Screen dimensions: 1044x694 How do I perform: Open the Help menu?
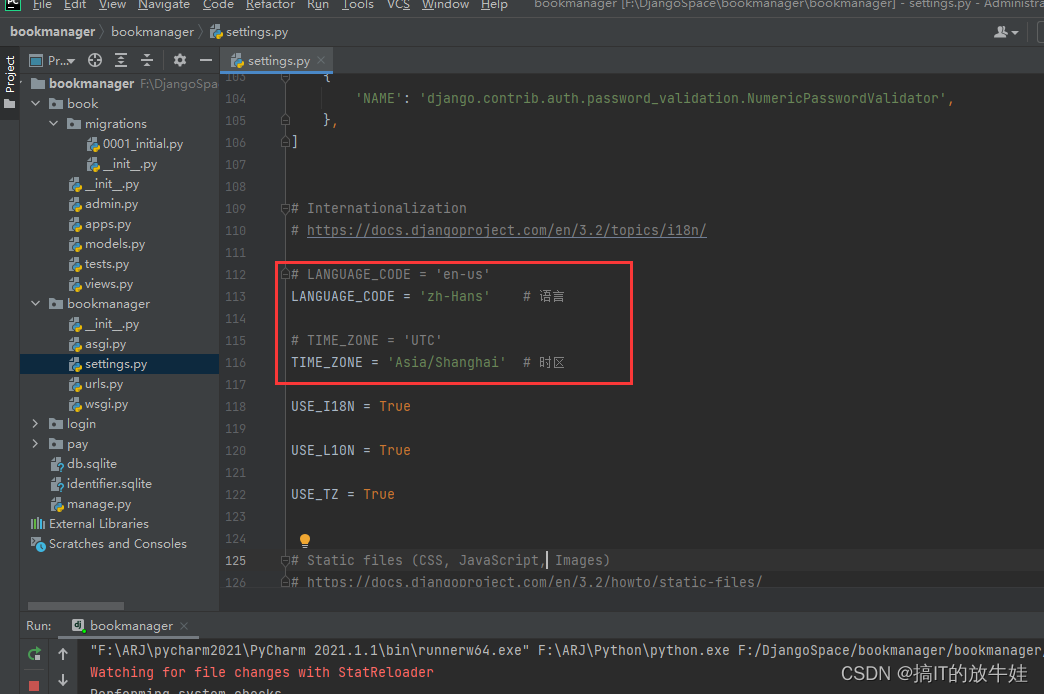494,5
